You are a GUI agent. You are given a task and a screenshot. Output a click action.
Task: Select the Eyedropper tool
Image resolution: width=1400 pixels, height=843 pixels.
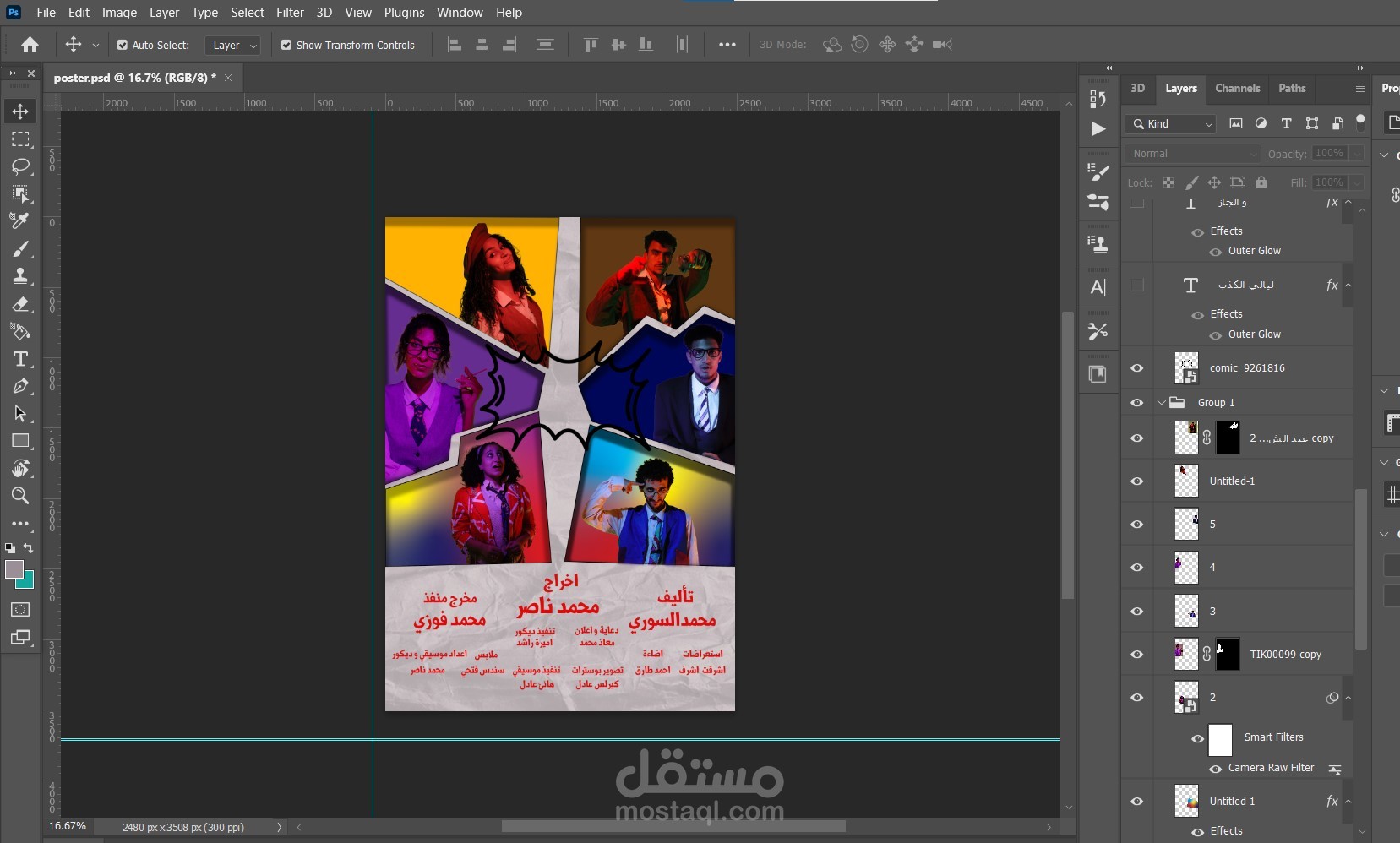tap(20, 220)
